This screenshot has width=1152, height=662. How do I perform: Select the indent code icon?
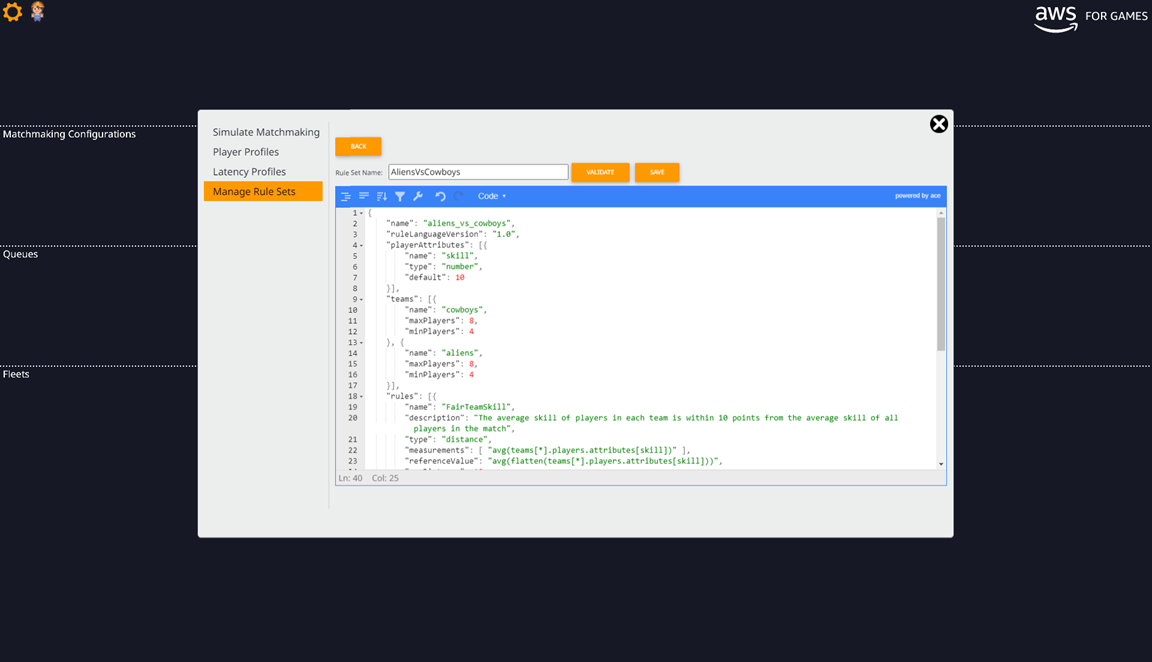tap(345, 196)
